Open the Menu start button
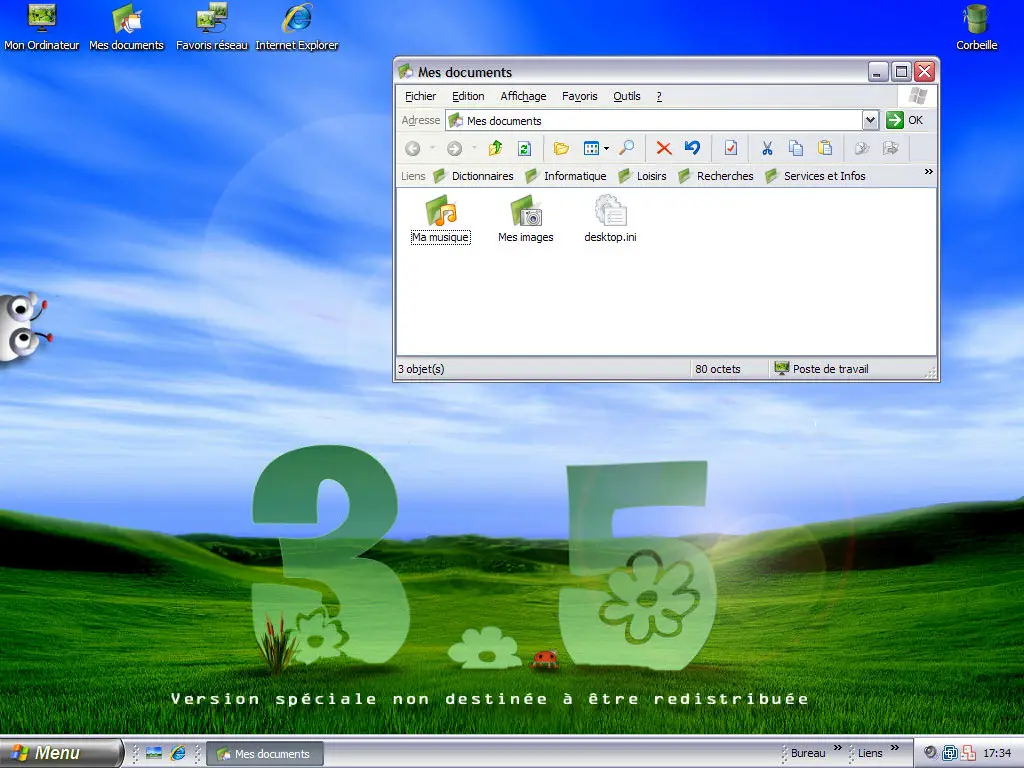The height and width of the screenshot is (768, 1024). pyautogui.click(x=61, y=753)
